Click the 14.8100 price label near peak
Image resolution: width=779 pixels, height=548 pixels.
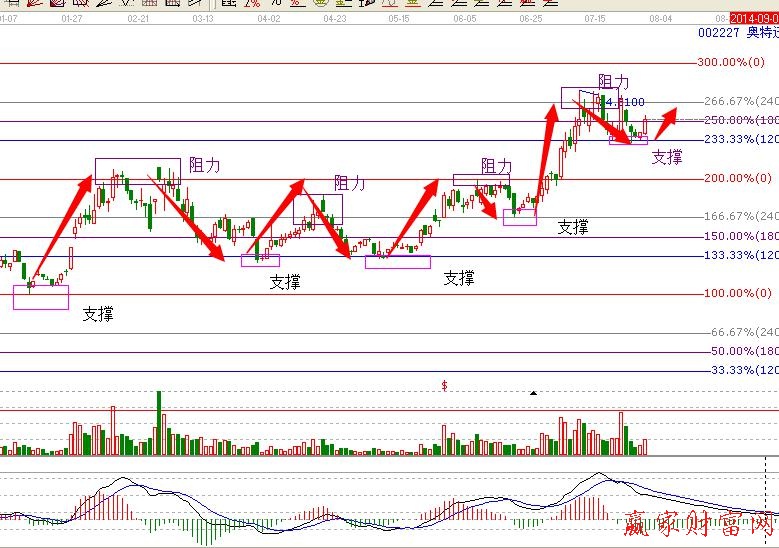click(x=624, y=102)
